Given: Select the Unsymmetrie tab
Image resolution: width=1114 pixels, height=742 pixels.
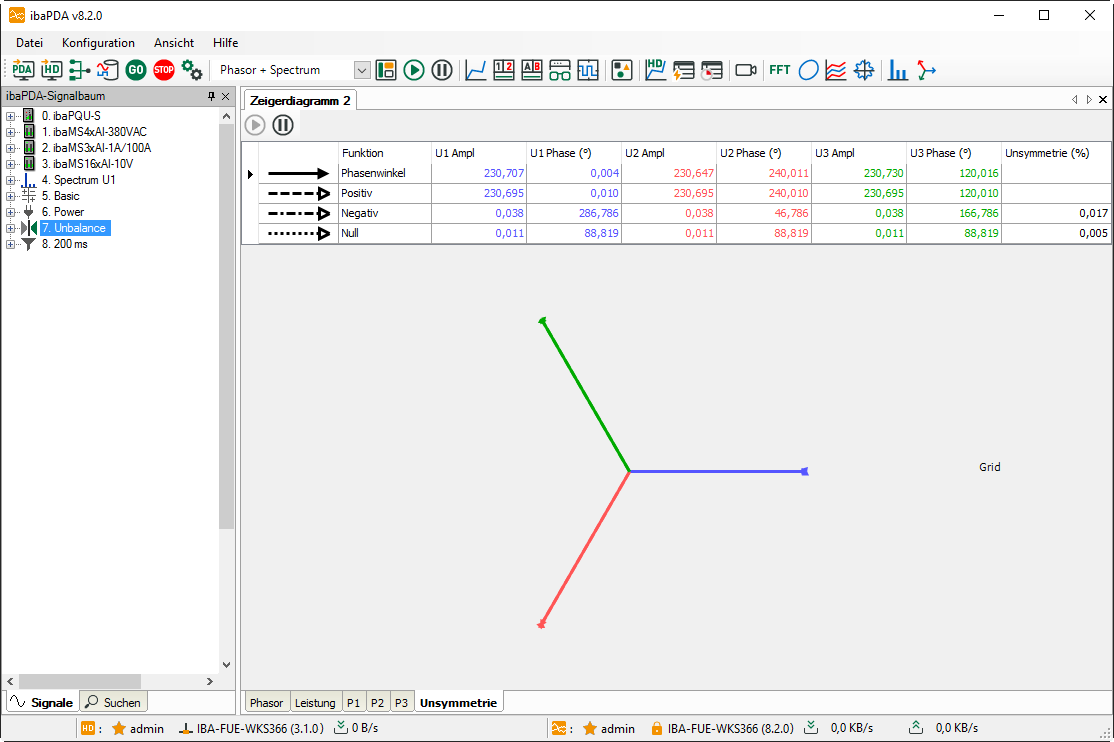Looking at the screenshot, I should tap(458, 702).
